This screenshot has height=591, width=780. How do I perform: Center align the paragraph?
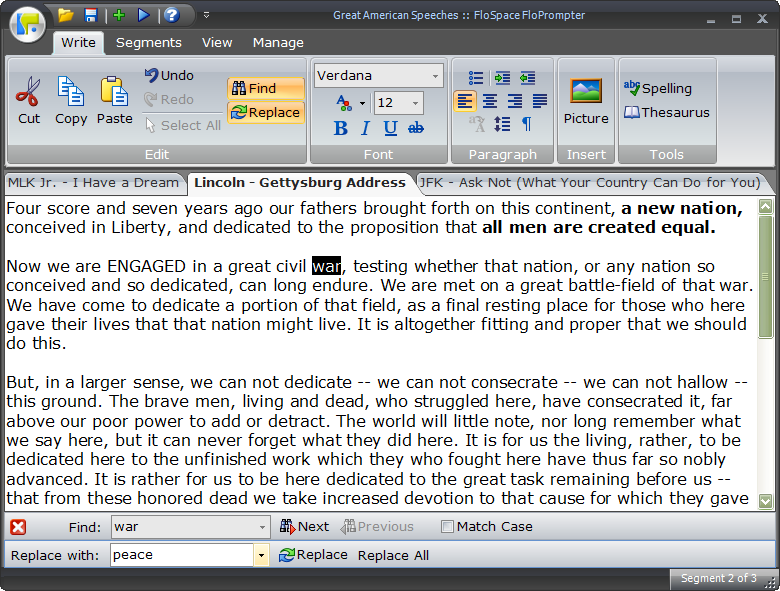tap(490, 101)
